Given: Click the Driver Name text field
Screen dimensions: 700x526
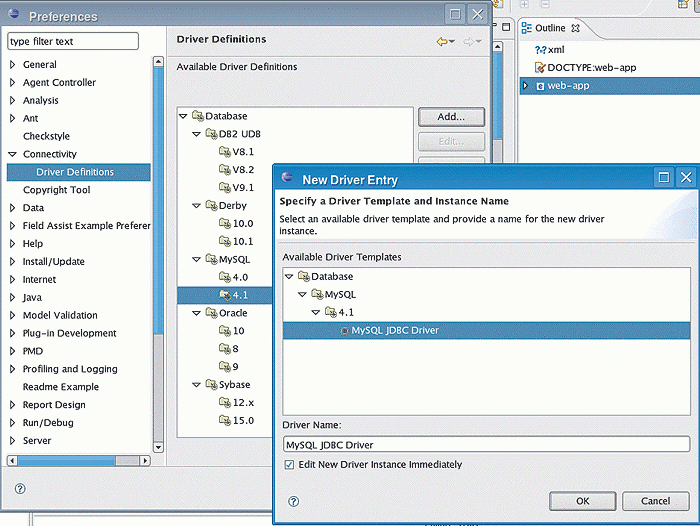Looking at the screenshot, I should pos(486,445).
